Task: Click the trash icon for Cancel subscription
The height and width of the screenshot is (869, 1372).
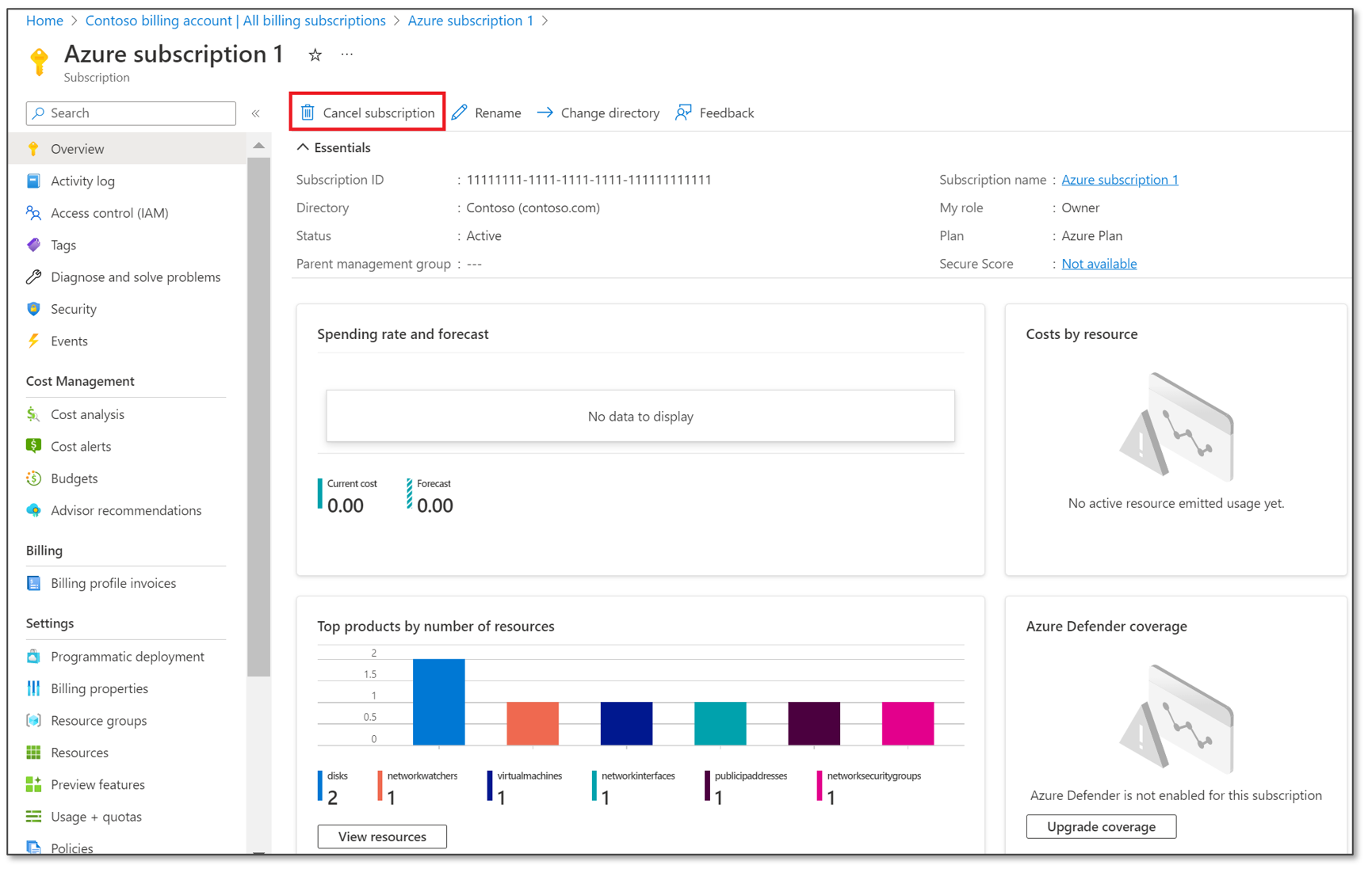Action: (x=308, y=112)
